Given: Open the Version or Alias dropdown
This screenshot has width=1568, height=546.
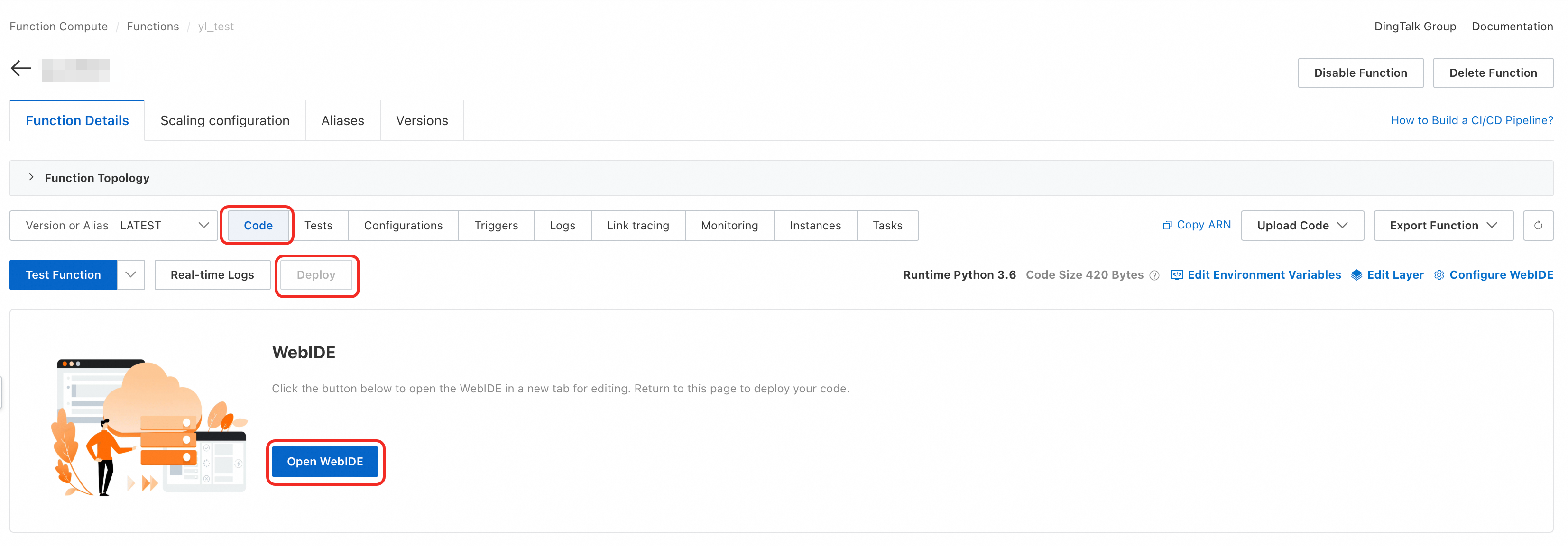Looking at the screenshot, I should coord(114,226).
